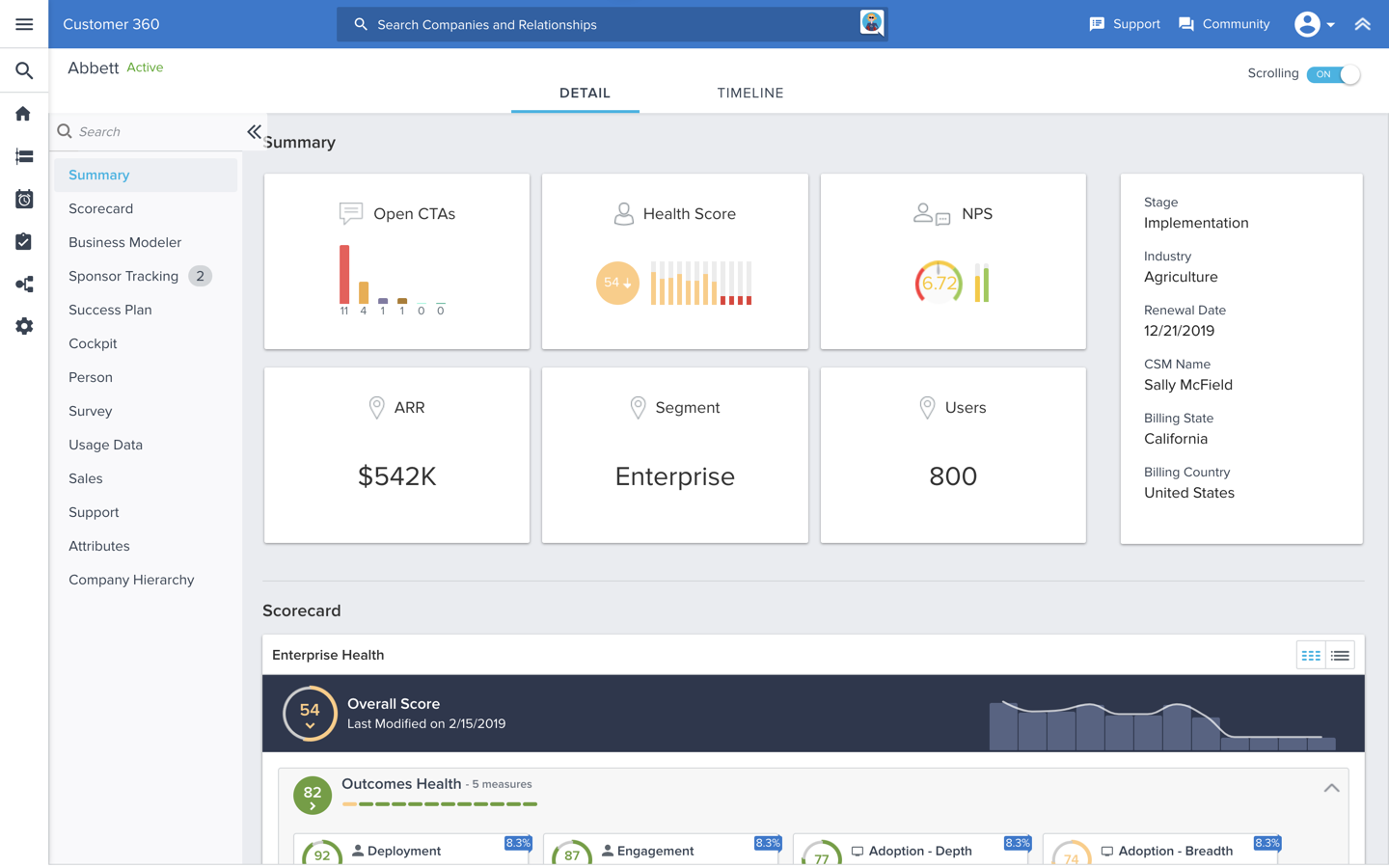Click the Home icon in left rail

coord(24,114)
